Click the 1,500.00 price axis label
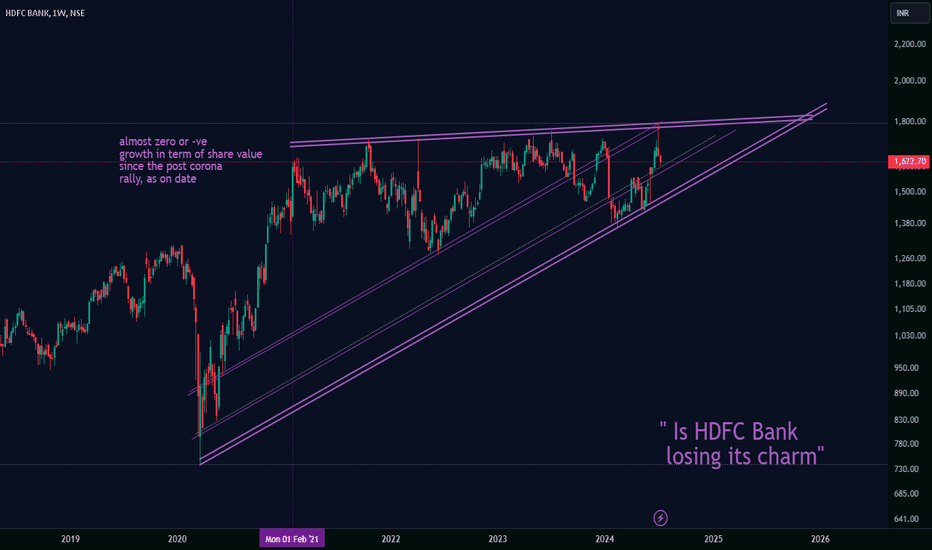This screenshot has height=550, width=932. click(910, 191)
